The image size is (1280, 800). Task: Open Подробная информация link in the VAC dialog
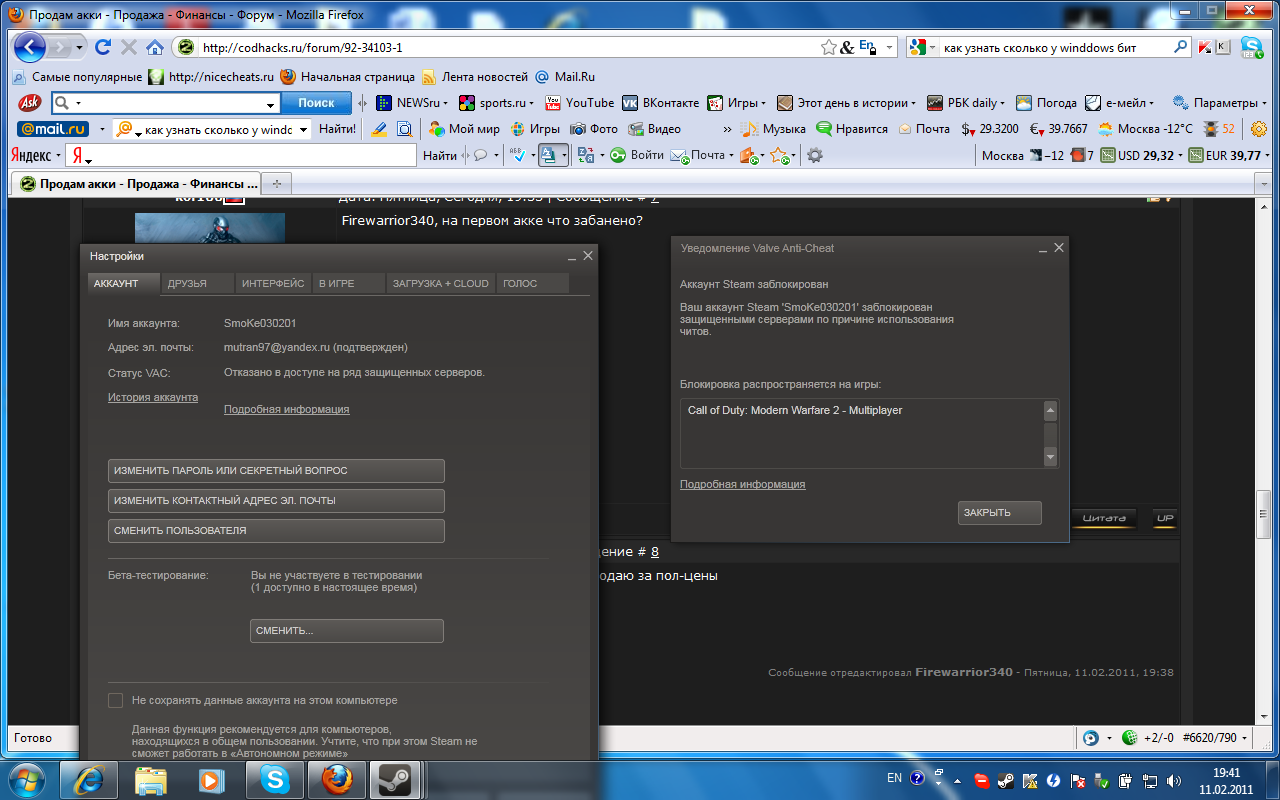(742, 484)
